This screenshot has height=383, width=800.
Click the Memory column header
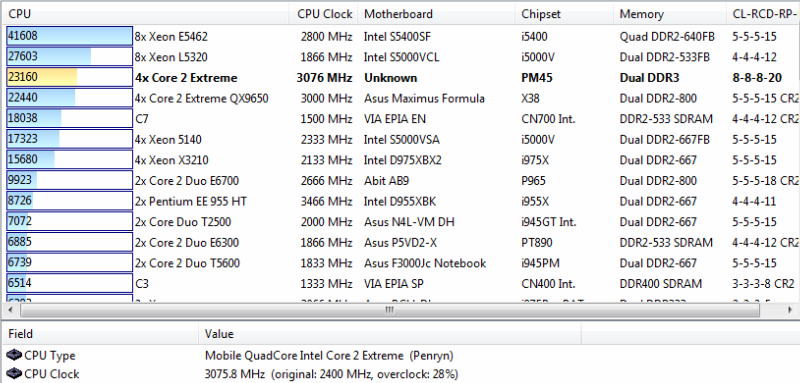pos(669,14)
